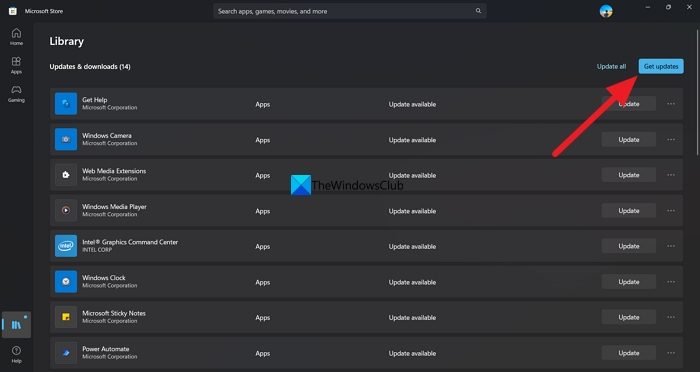Click the Microsoft Sticky Notes app icon
The image size is (700, 372).
(66, 317)
